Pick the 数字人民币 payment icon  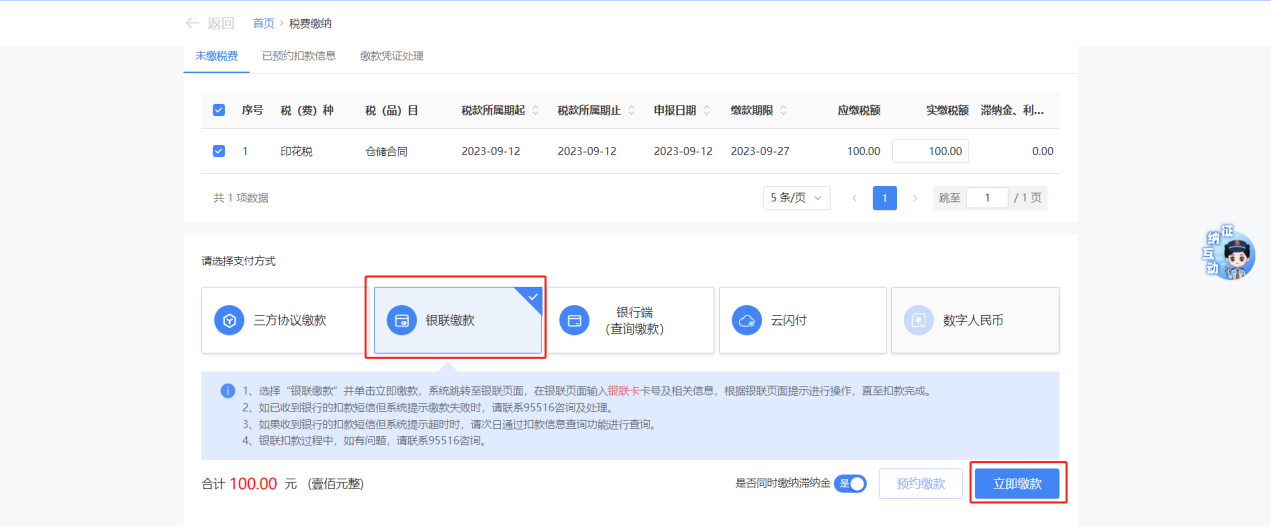click(918, 321)
